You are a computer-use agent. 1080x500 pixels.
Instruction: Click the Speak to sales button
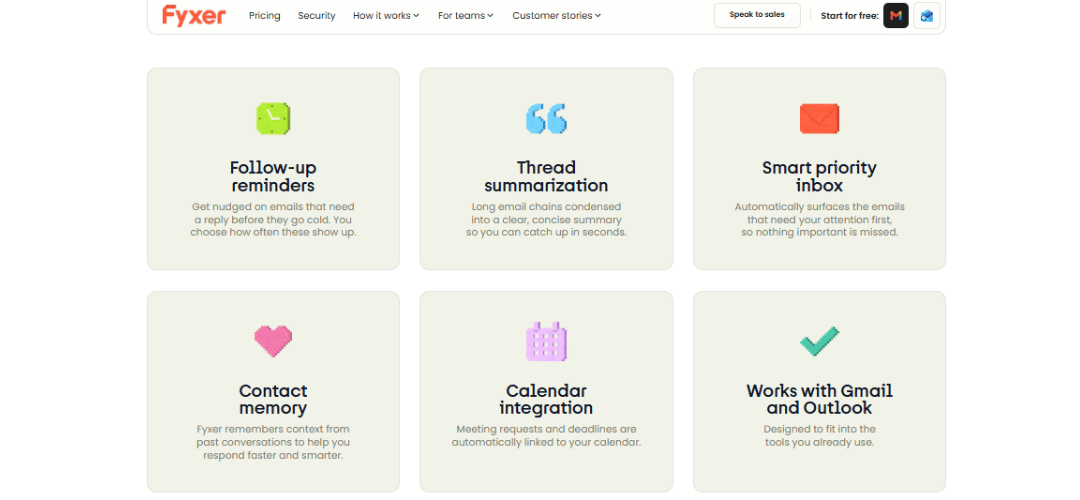click(x=757, y=15)
